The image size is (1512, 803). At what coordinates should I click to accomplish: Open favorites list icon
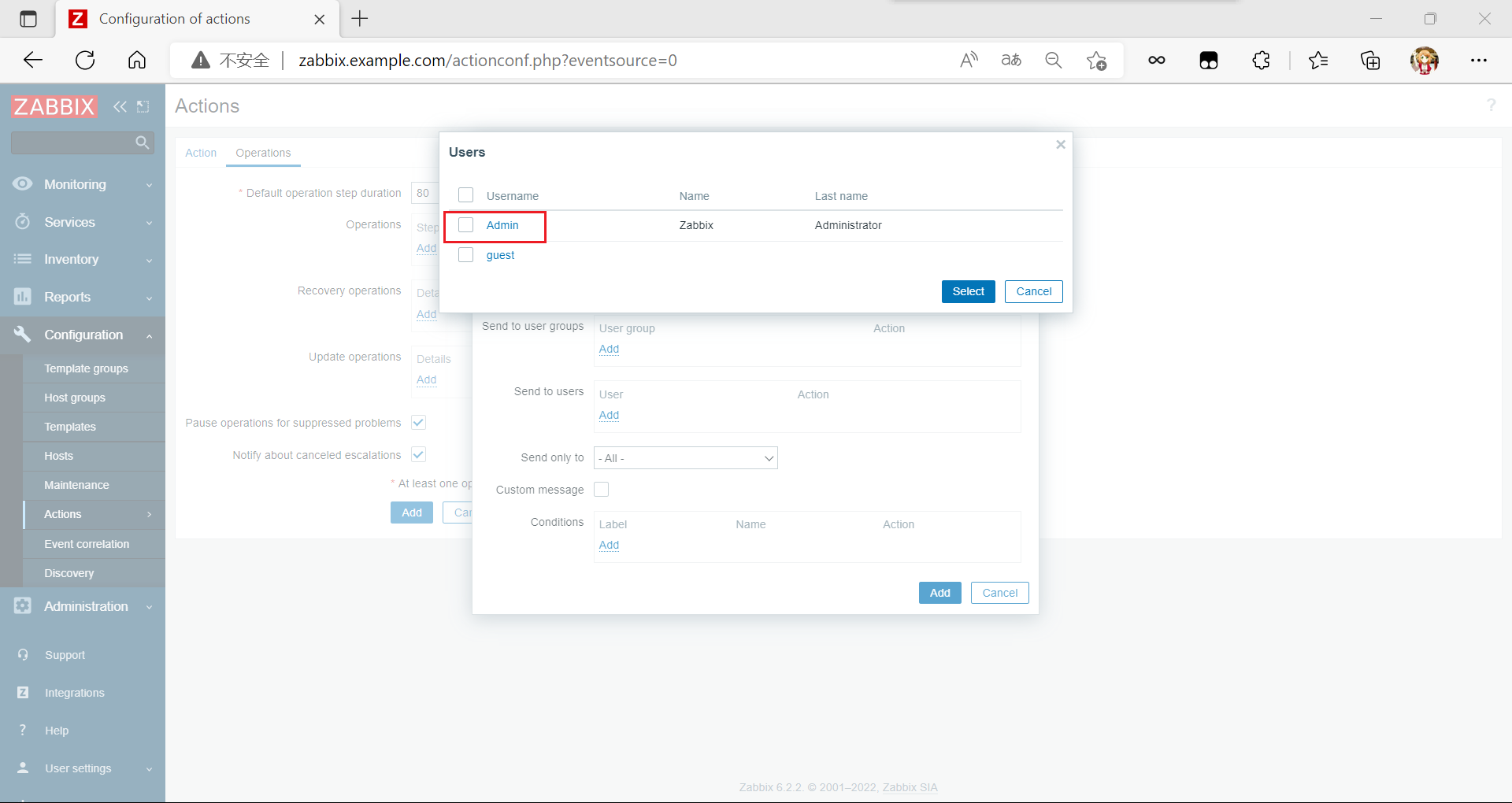tap(1318, 60)
